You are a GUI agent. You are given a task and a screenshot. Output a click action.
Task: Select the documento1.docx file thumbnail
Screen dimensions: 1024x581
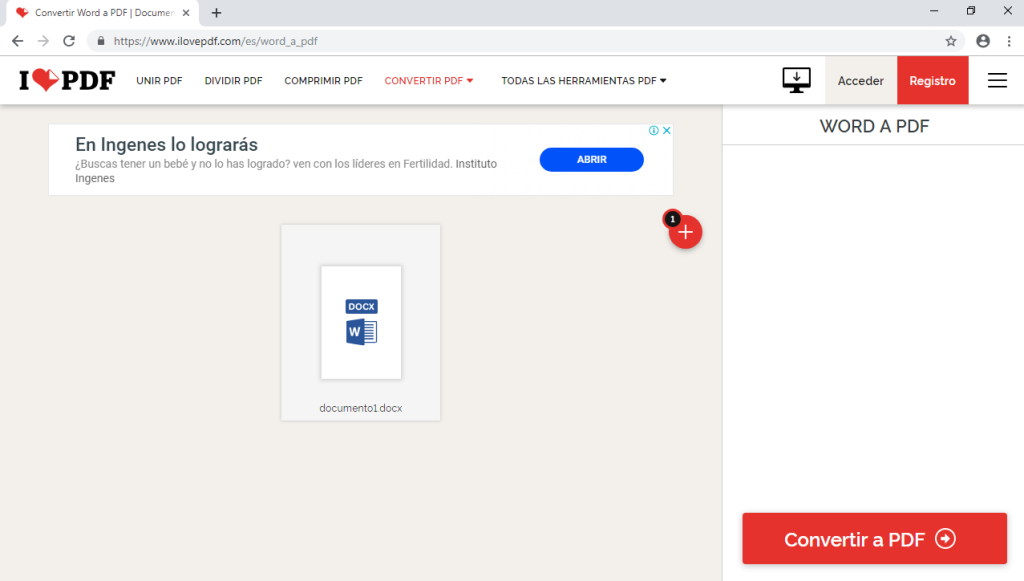[x=361, y=322]
